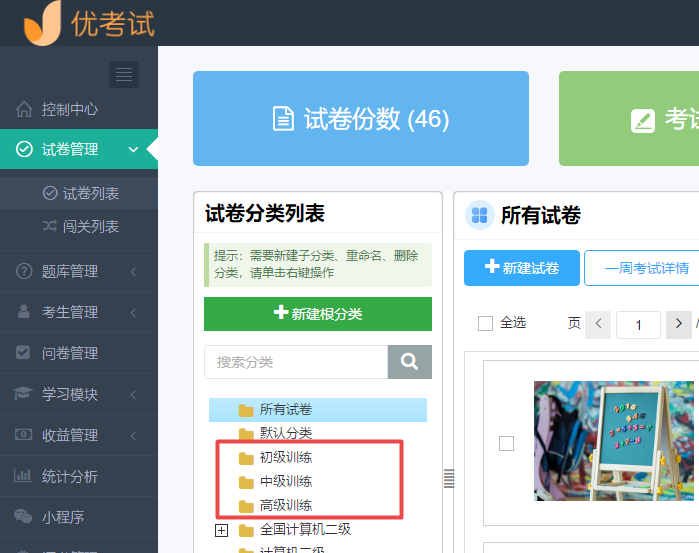The image size is (699, 553).
Task: Tick the 全选 select-all checkbox
Action: 485,323
